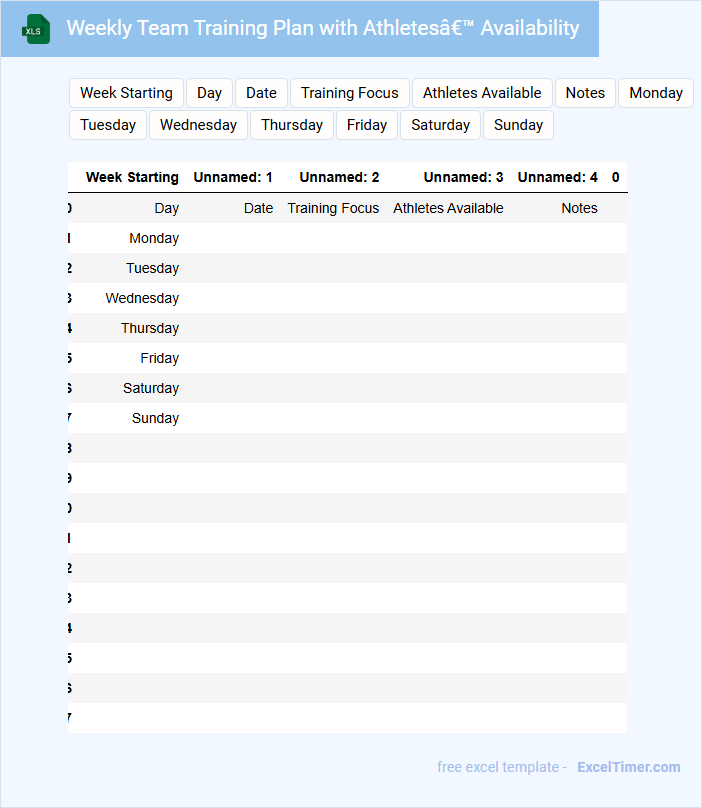702x808 pixels.
Task: Click the Week Starting column header
Action: coord(132,177)
